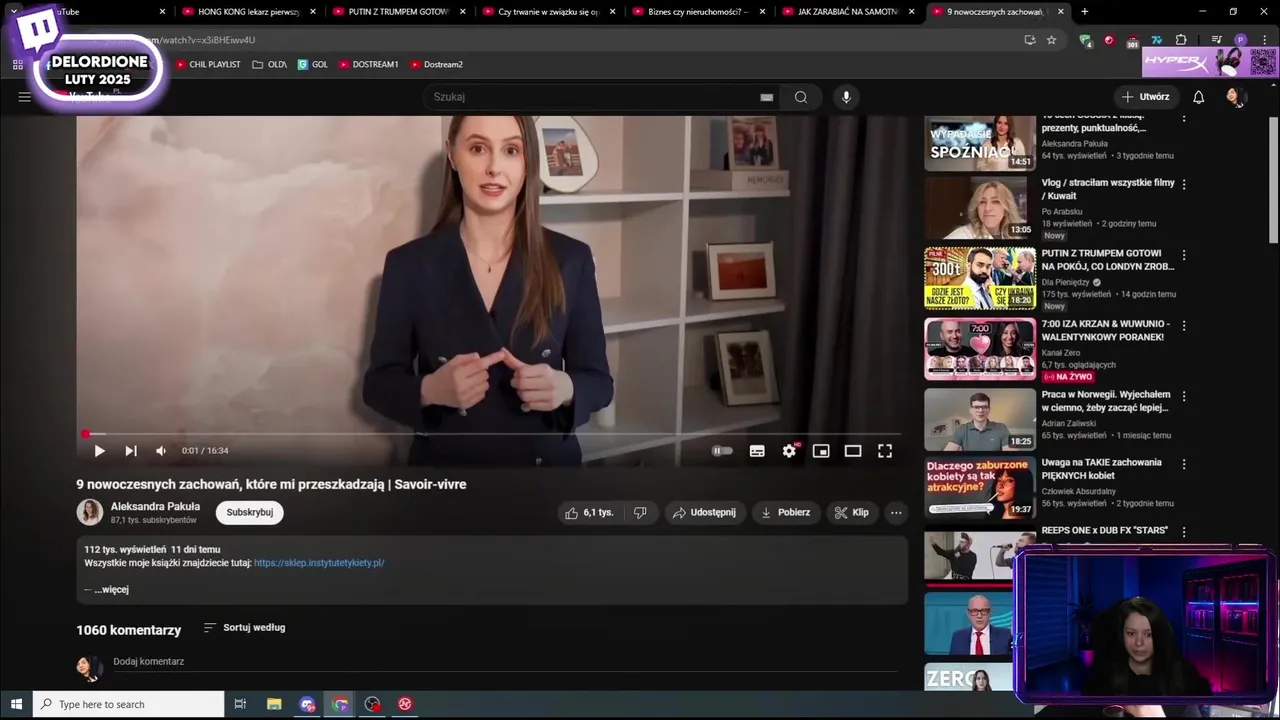Open YouTube notifications bell
Viewport: 1280px width, 720px height.
pos(1198,97)
